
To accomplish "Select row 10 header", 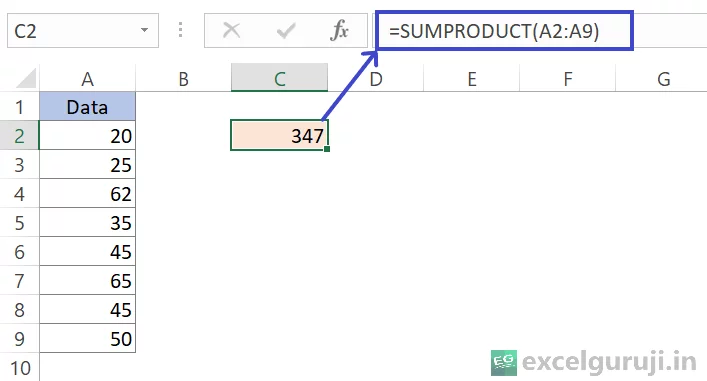I will (x=19, y=367).
